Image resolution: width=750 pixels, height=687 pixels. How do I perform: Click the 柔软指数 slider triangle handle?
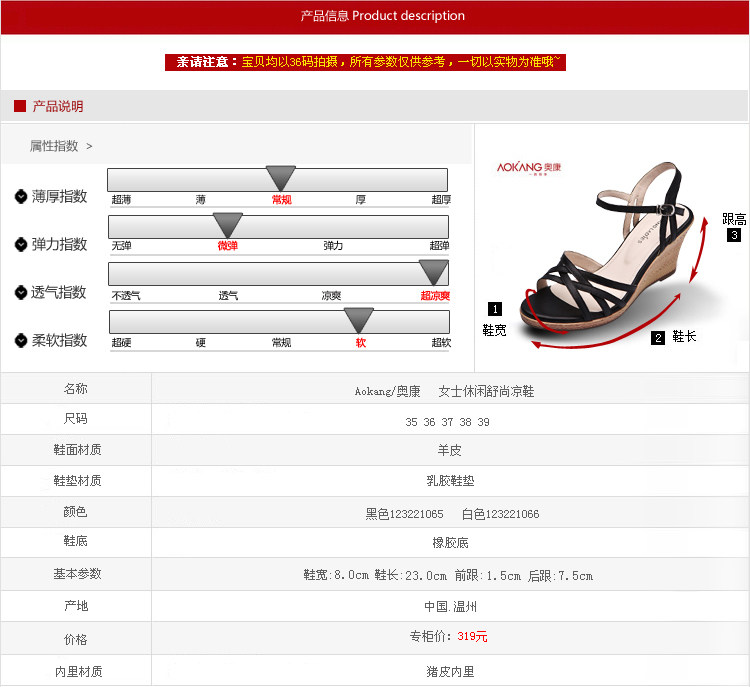359,320
